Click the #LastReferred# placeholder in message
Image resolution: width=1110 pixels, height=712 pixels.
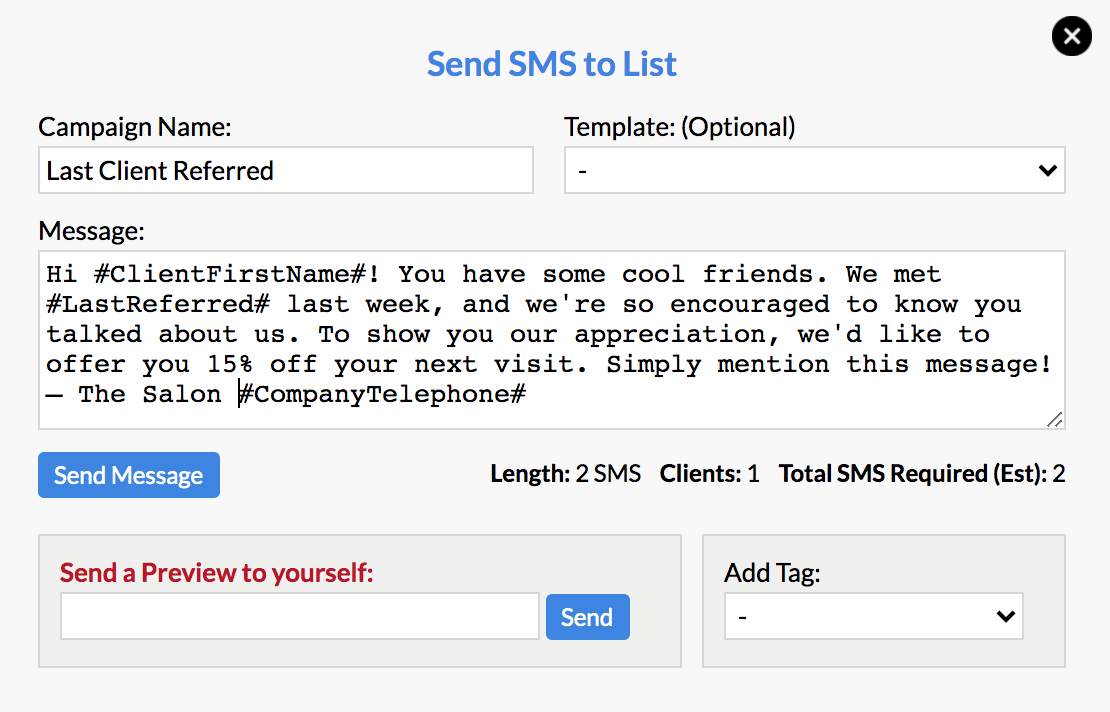click(158, 304)
